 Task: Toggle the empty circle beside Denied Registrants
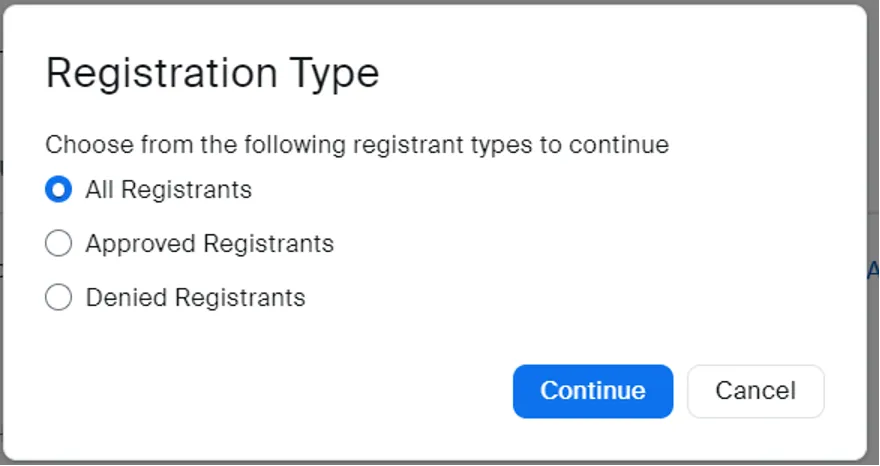59,297
